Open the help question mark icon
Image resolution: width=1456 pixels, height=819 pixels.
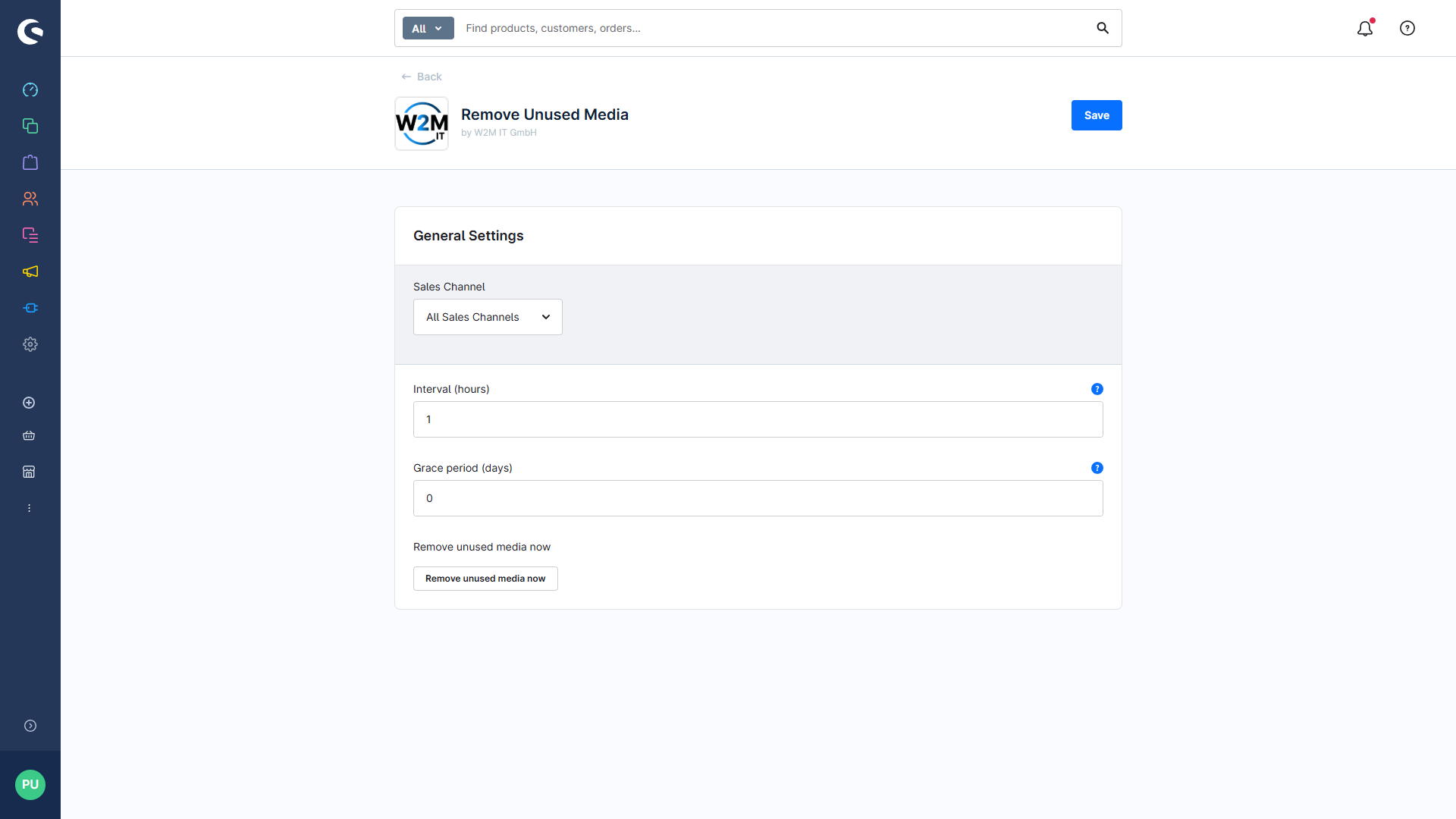click(x=1407, y=28)
